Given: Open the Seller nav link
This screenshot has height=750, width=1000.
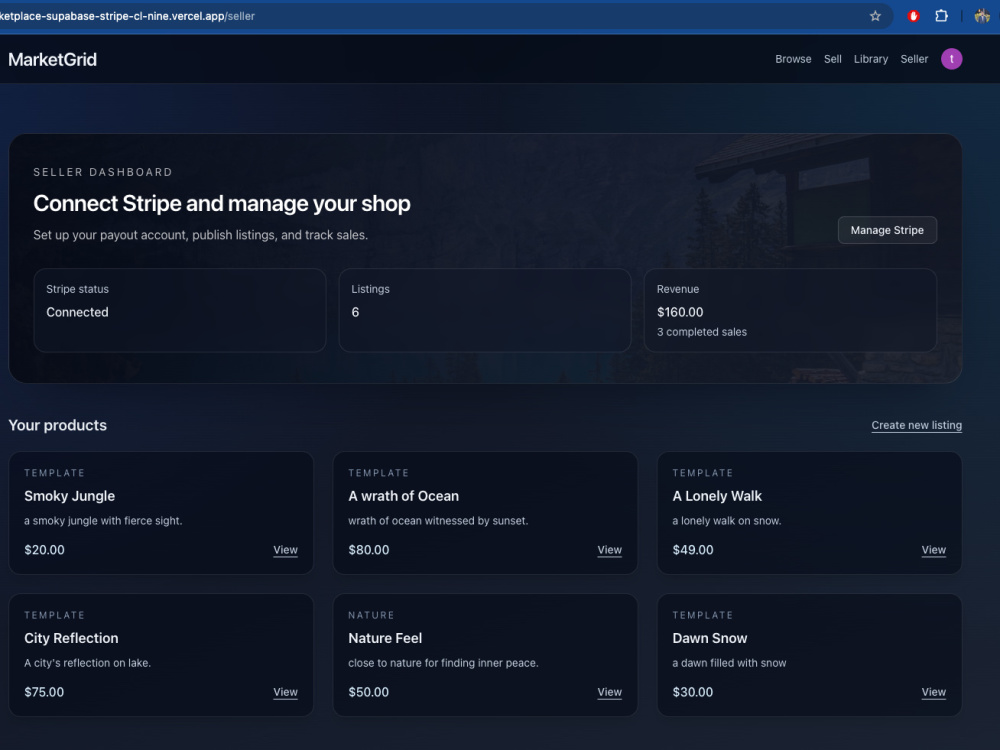Looking at the screenshot, I should 914,59.
